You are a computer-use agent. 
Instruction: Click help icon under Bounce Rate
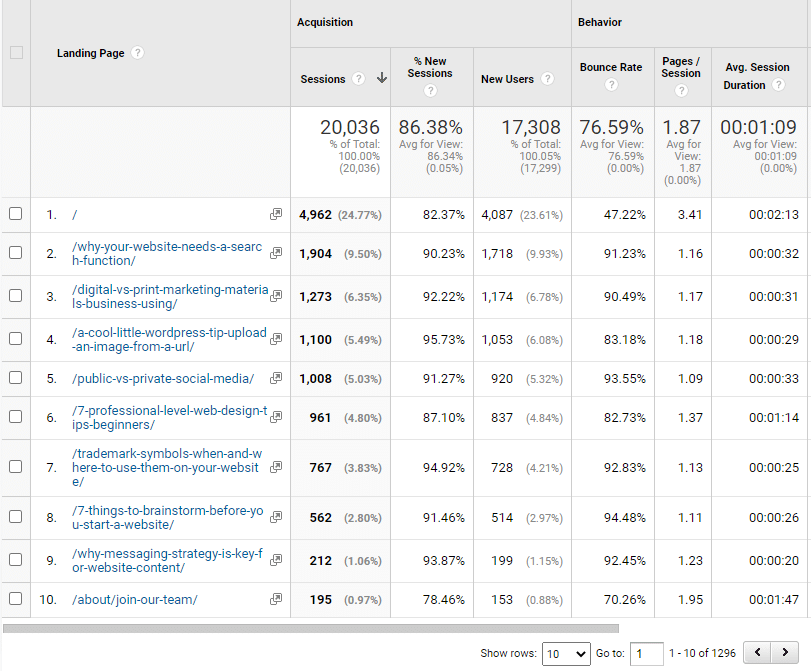click(x=611, y=84)
